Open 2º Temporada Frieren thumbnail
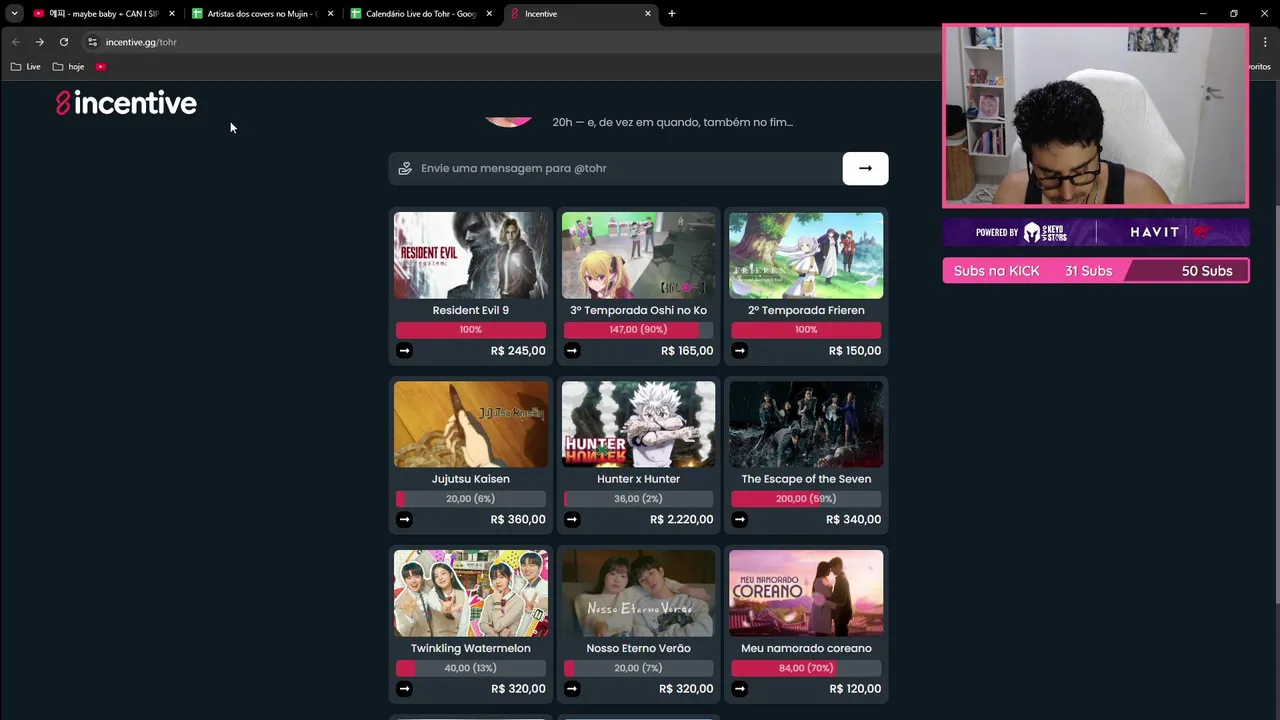 pyautogui.click(x=806, y=255)
